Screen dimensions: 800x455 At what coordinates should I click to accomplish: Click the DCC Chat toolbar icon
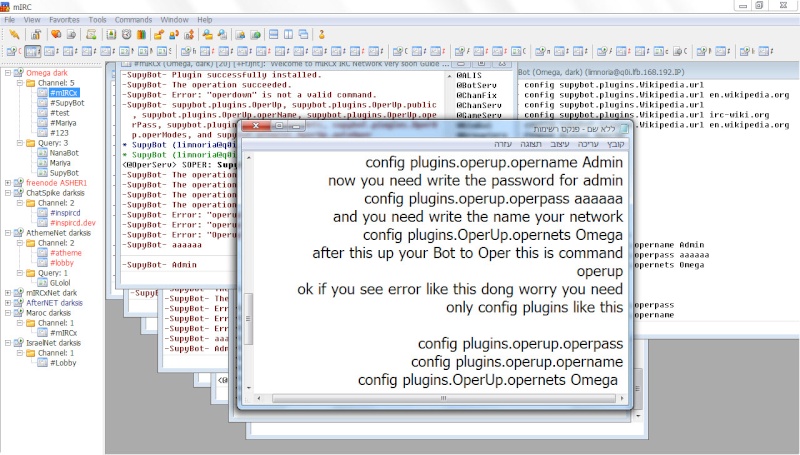(174, 35)
